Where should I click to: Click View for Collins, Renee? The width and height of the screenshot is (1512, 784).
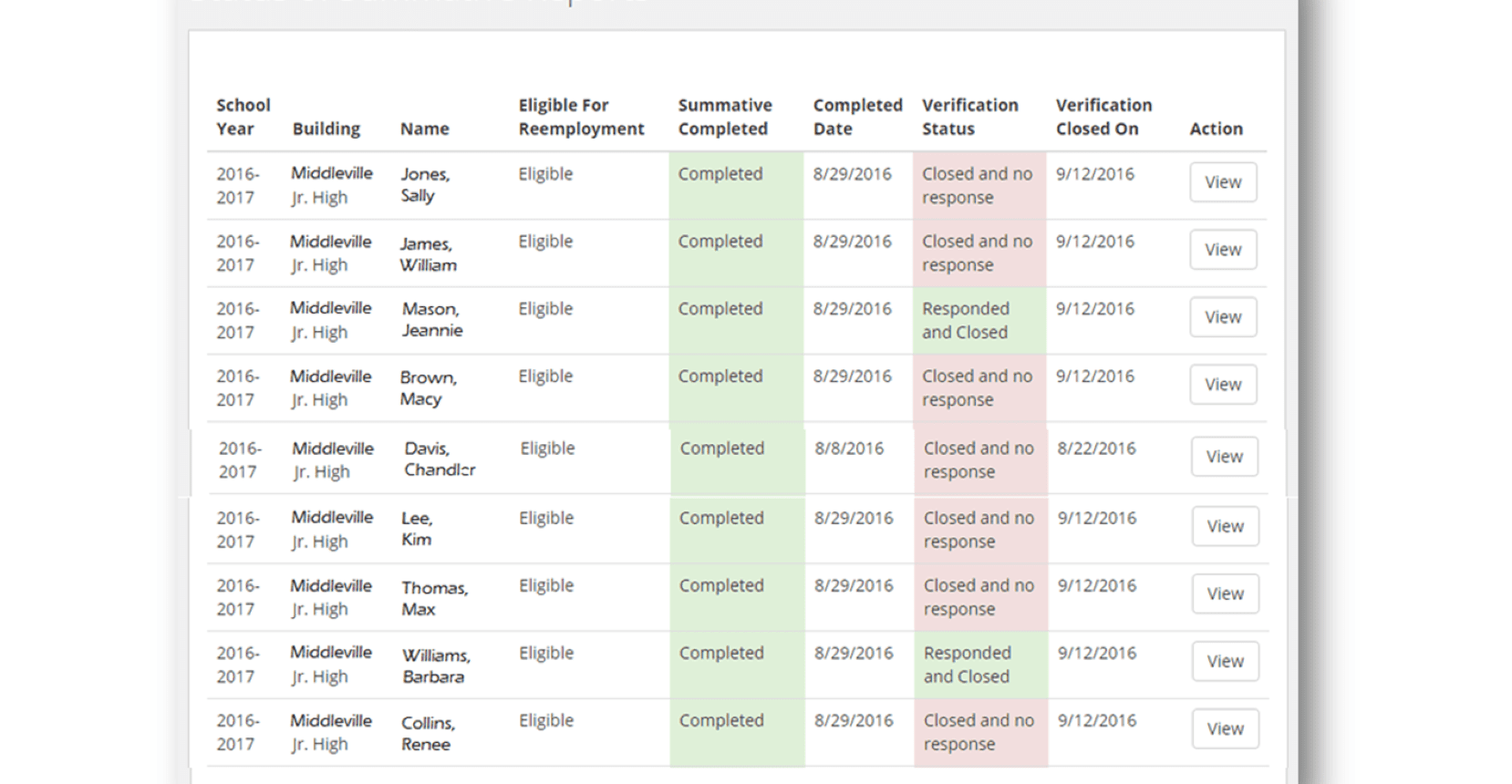click(x=1225, y=728)
